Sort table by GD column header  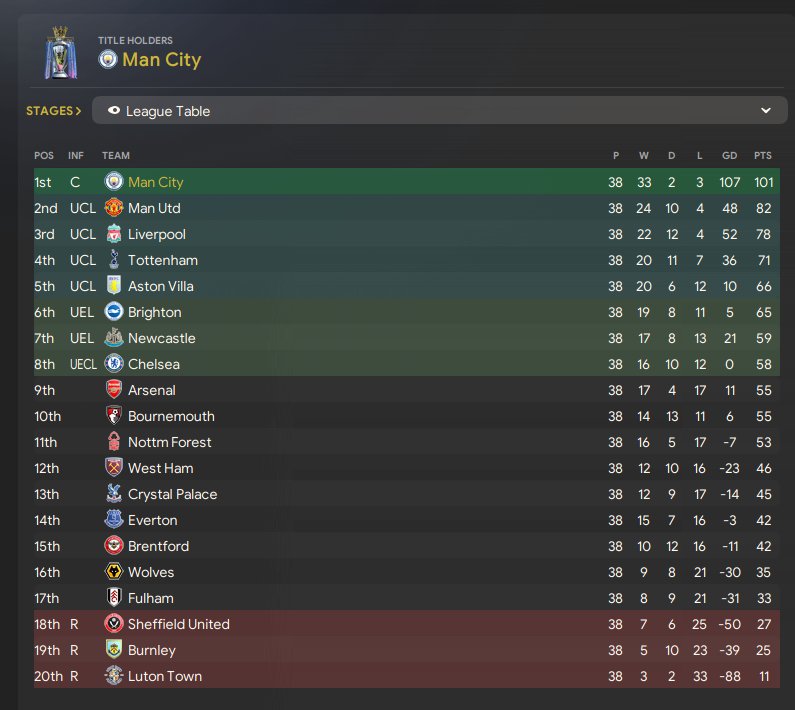730,156
